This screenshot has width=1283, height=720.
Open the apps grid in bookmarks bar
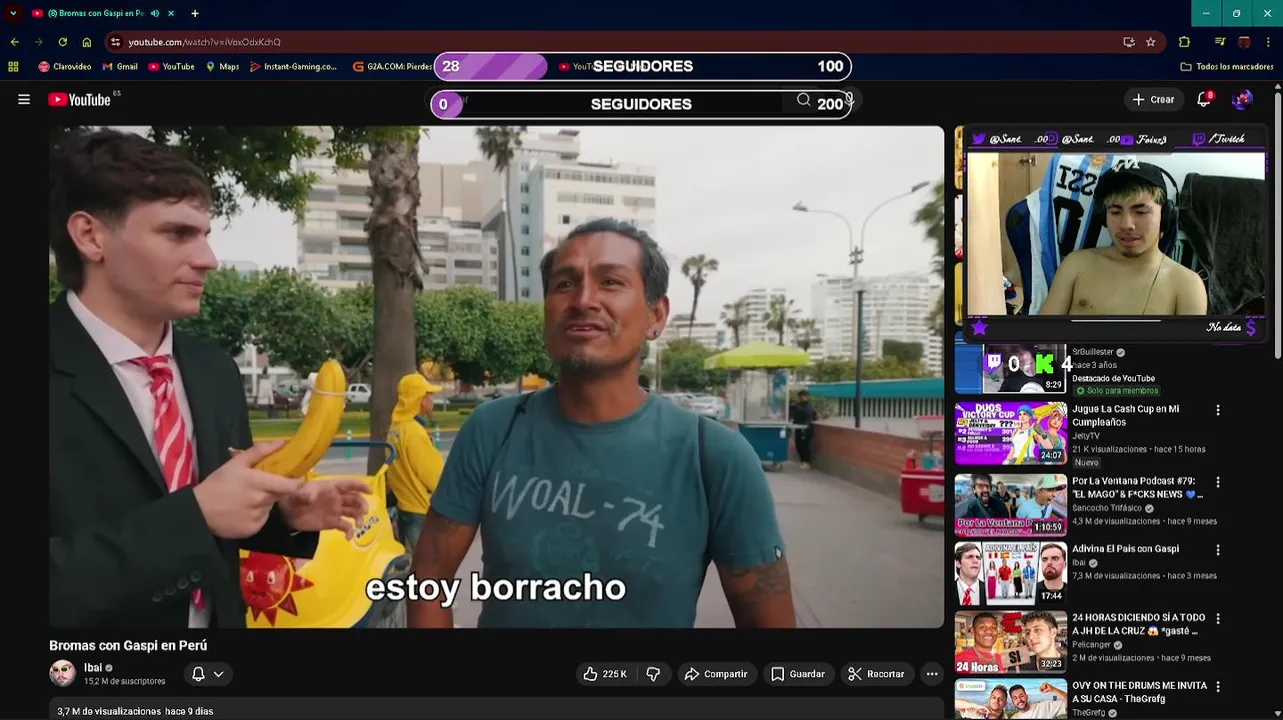pyautogui.click(x=13, y=67)
